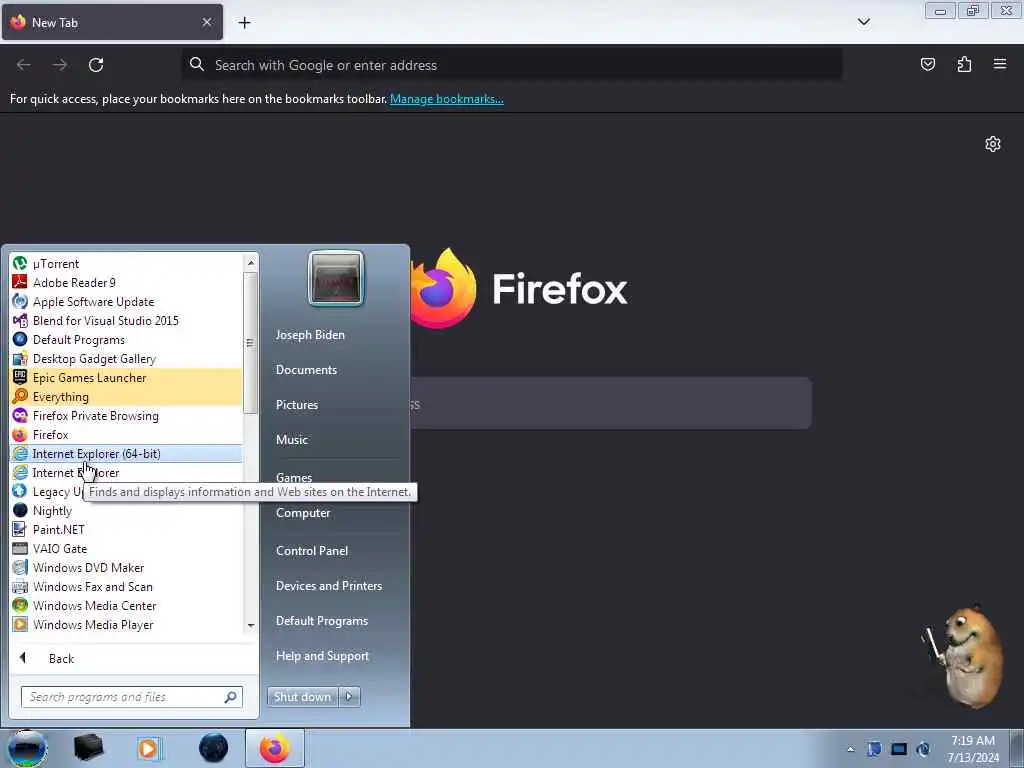Open Windows Media Player from the list
Screen dimensions: 1024x768
[126, 624]
